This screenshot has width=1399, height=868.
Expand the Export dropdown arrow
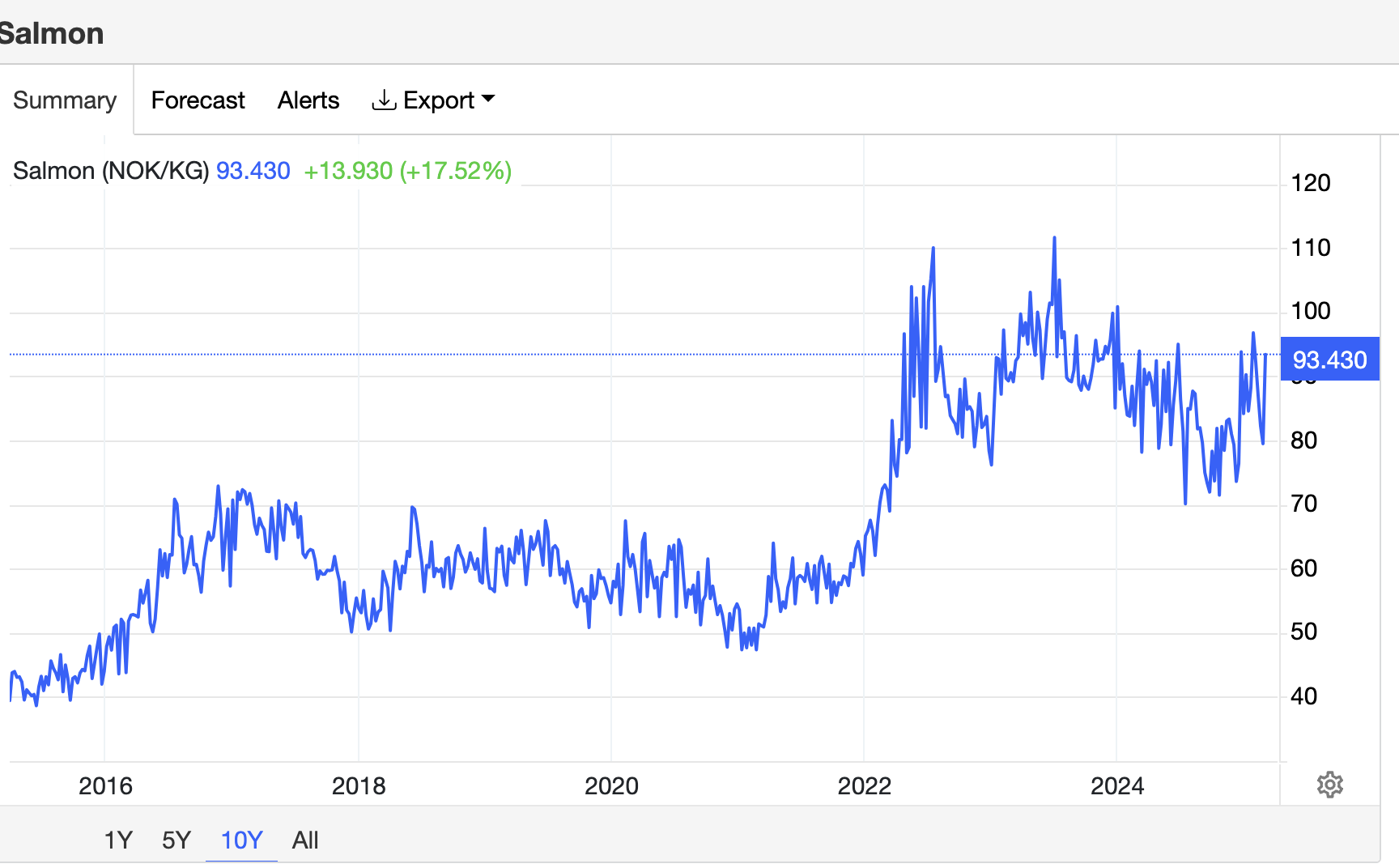488,99
